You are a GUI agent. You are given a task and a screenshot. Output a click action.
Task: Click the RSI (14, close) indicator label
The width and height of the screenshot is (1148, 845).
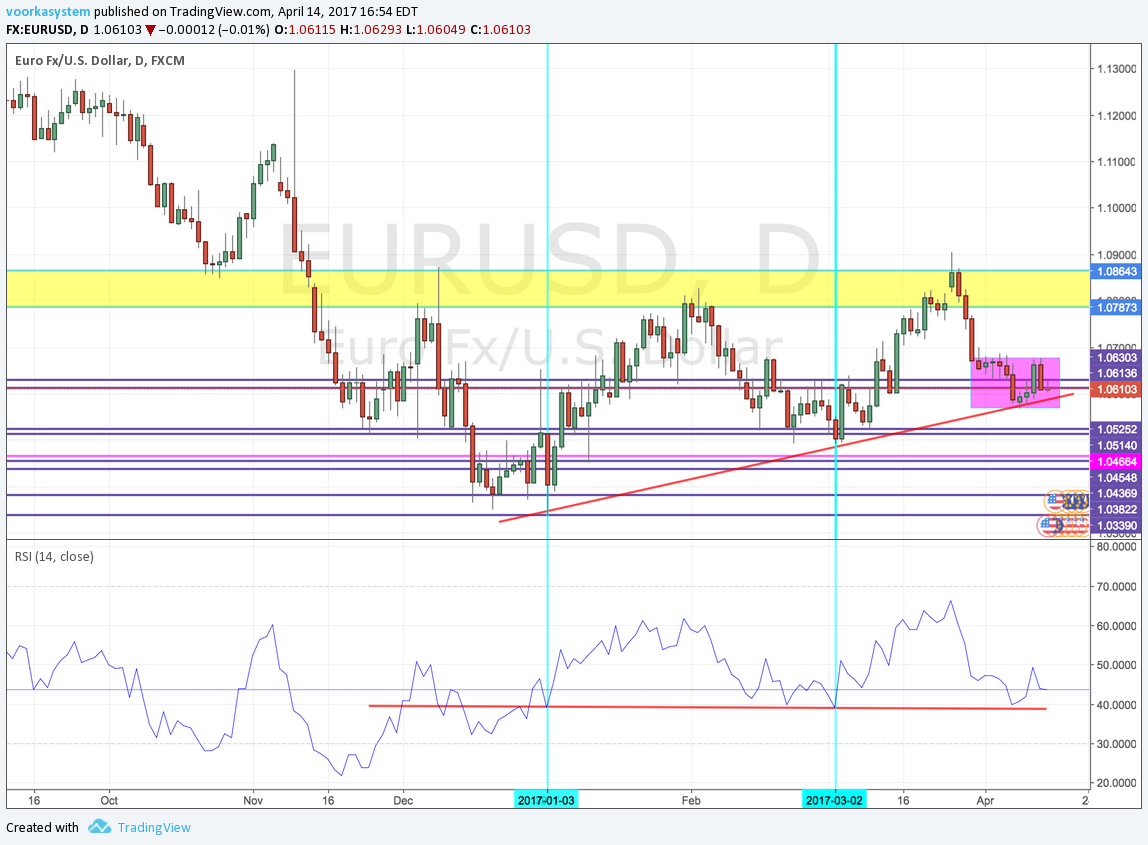pos(54,556)
